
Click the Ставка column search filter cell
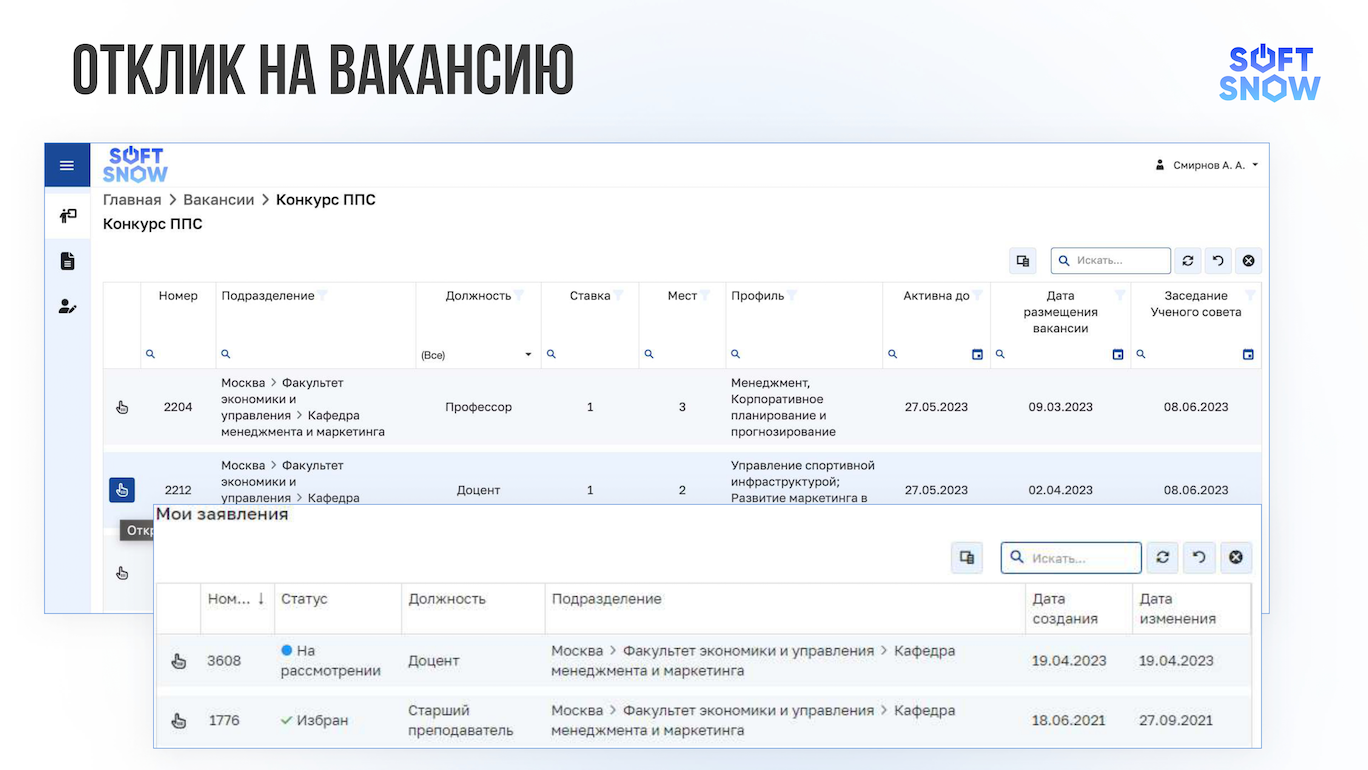590,354
